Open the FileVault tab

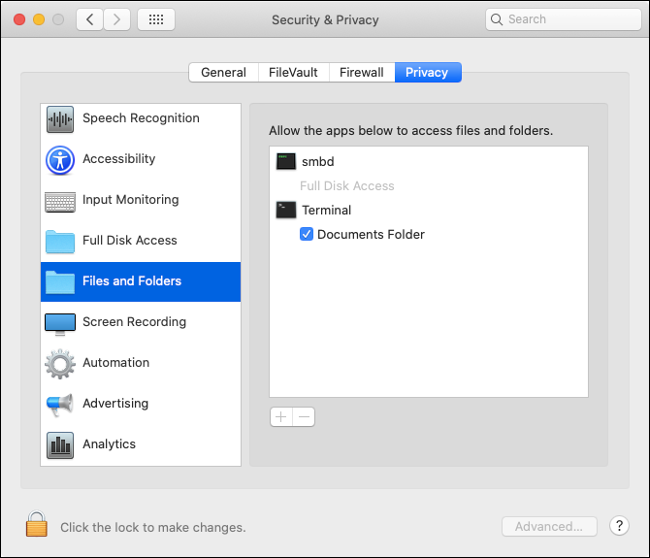click(293, 72)
